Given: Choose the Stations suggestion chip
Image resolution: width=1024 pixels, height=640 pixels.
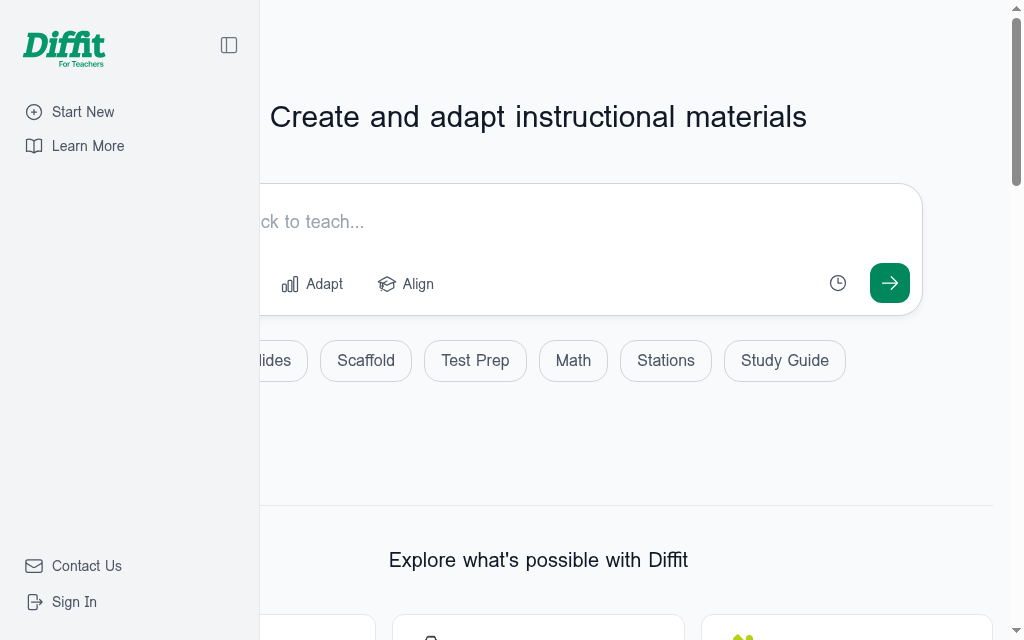Looking at the screenshot, I should point(665,360).
